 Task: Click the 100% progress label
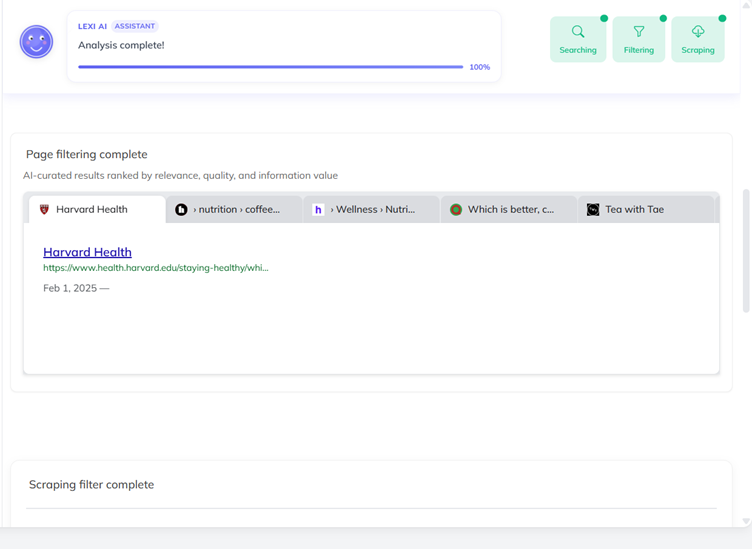[x=480, y=67]
